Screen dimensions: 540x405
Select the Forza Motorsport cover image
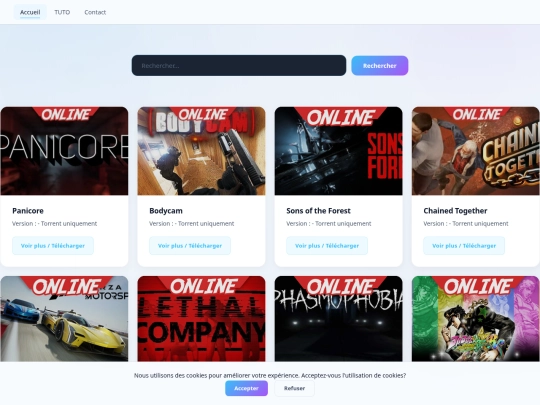pos(64,319)
